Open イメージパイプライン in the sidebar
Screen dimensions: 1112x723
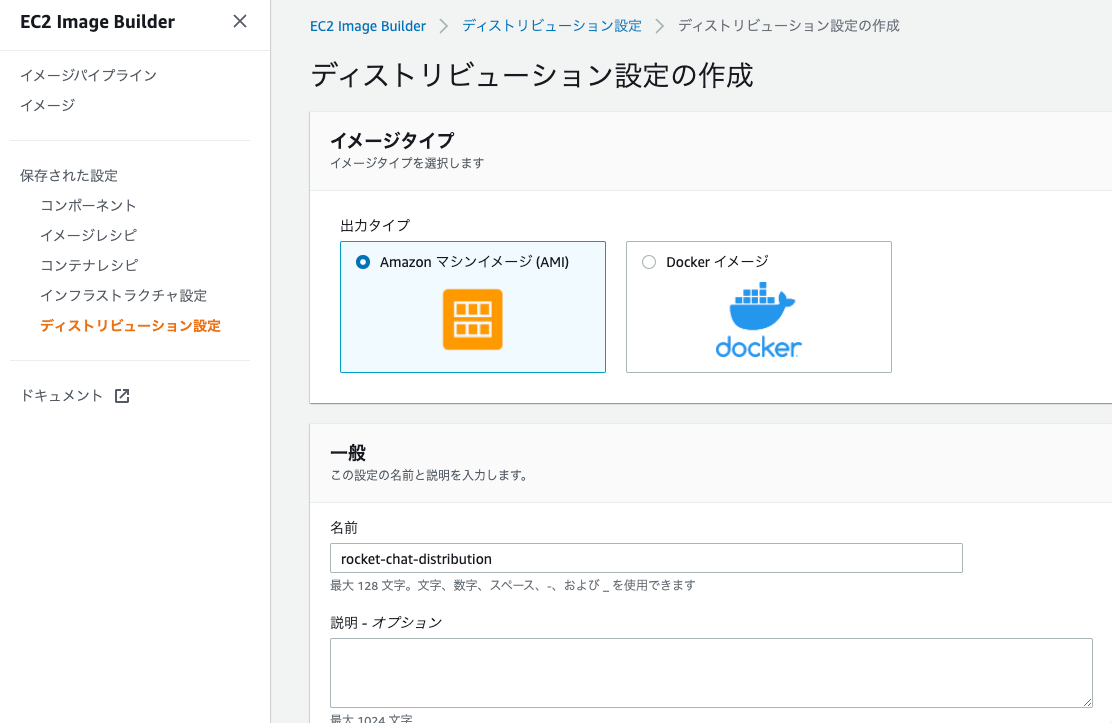pos(88,75)
